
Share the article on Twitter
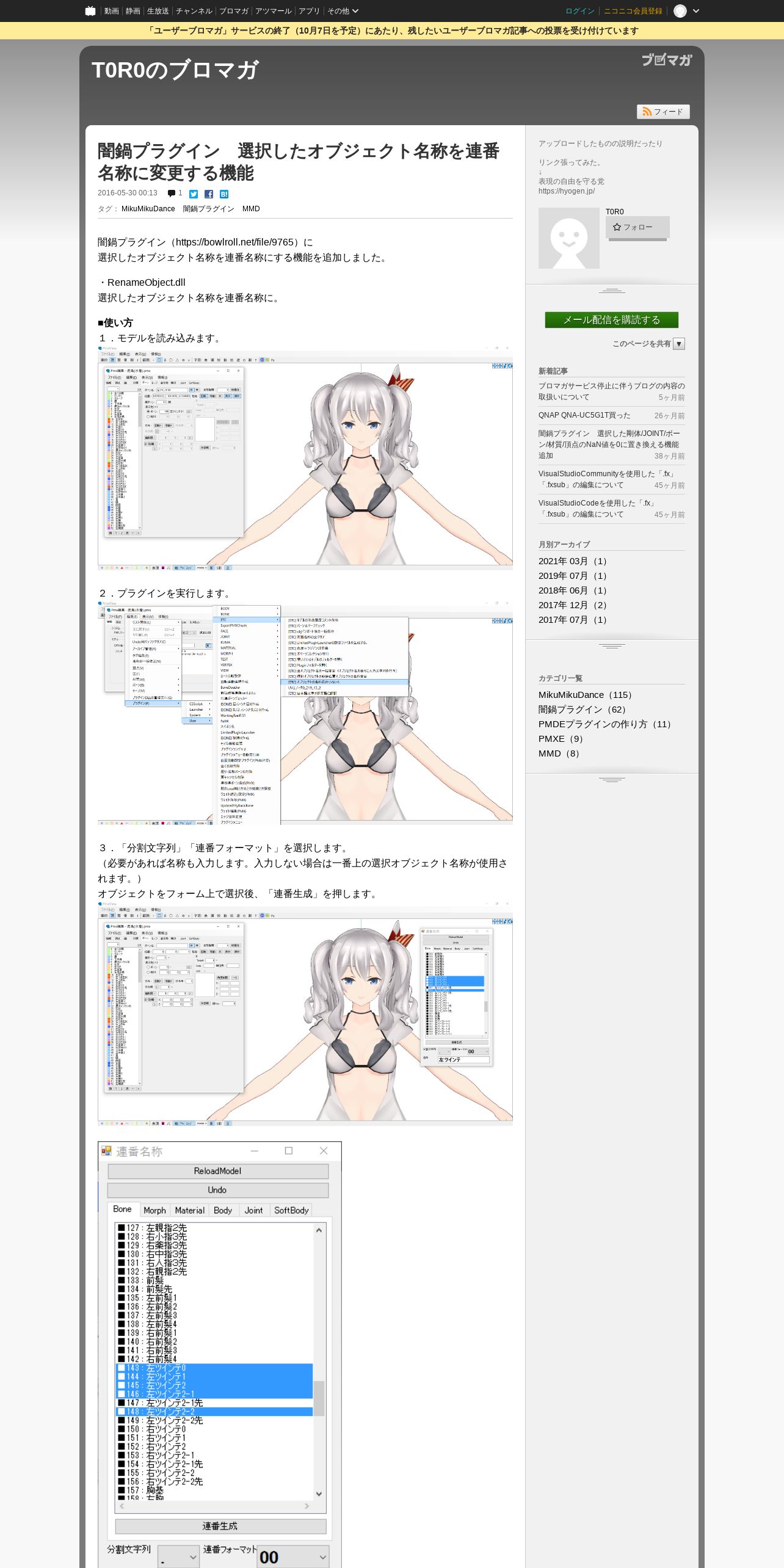pos(194,194)
